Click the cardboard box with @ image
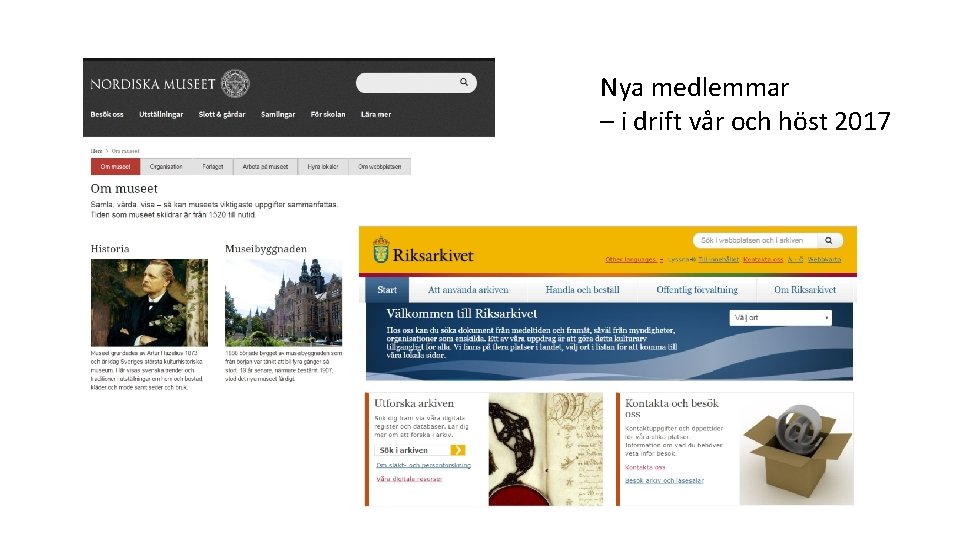The height and width of the screenshot is (540, 960). click(x=797, y=449)
